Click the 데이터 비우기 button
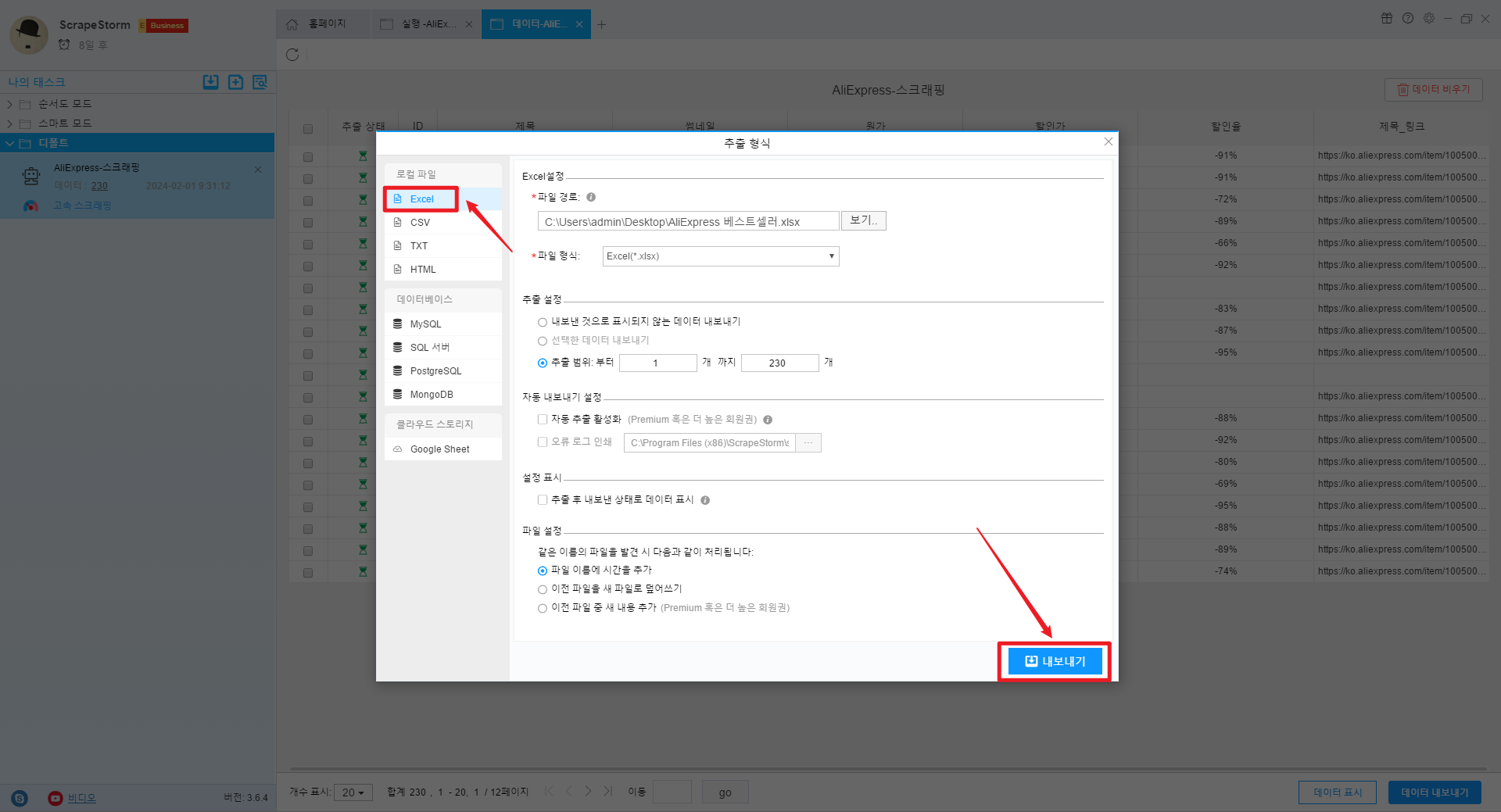Viewport: 1501px width, 812px height. point(1434,90)
